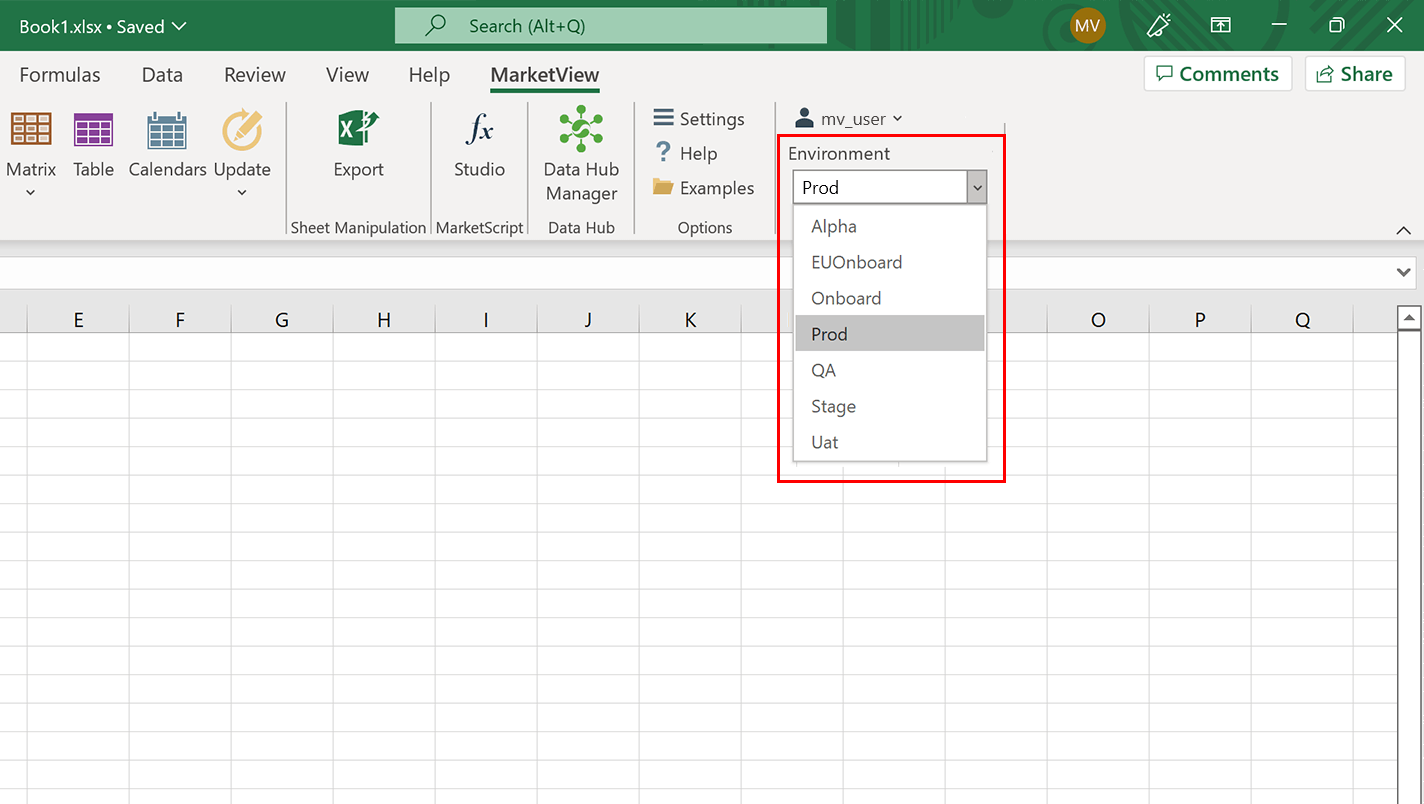Select column F header
The width and height of the screenshot is (1424, 804).
(180, 320)
